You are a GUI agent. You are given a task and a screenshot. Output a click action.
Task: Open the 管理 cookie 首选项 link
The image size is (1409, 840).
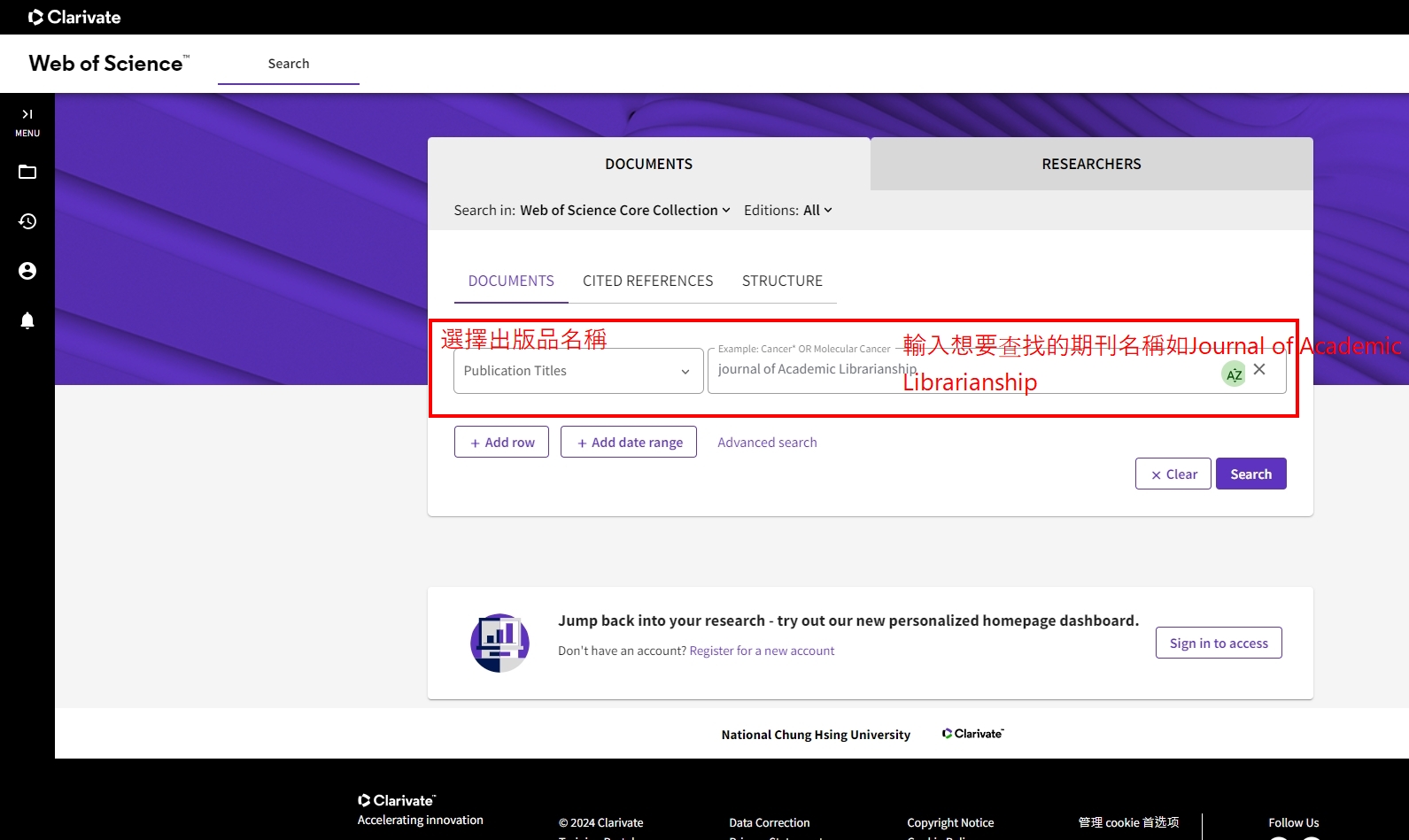[1128, 823]
